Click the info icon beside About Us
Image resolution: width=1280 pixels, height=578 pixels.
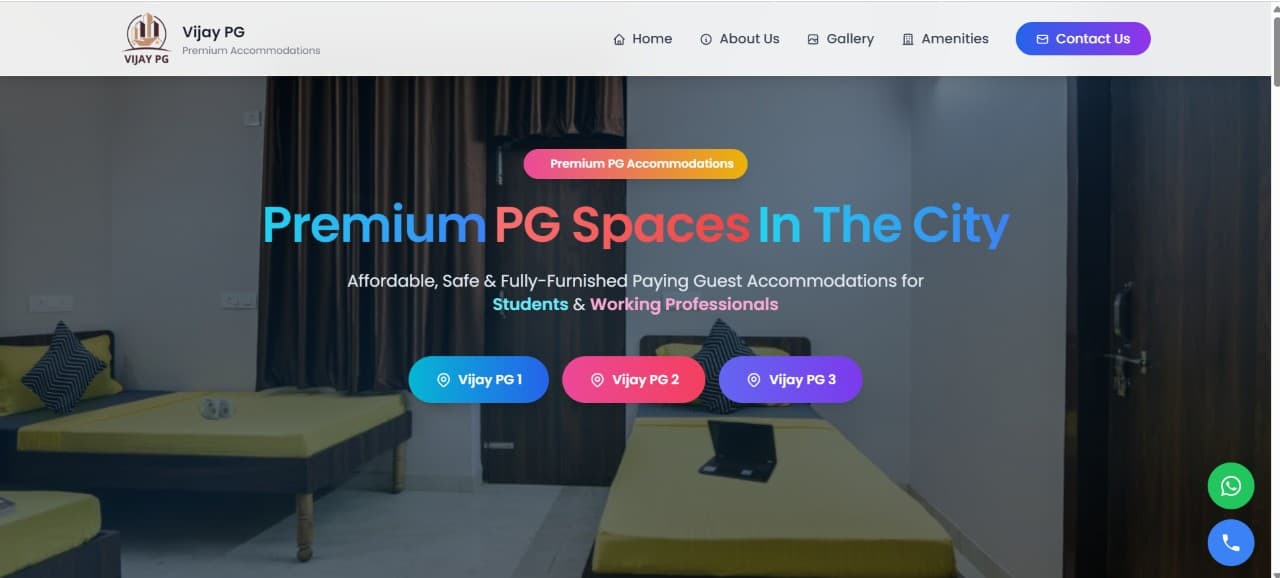click(x=706, y=39)
